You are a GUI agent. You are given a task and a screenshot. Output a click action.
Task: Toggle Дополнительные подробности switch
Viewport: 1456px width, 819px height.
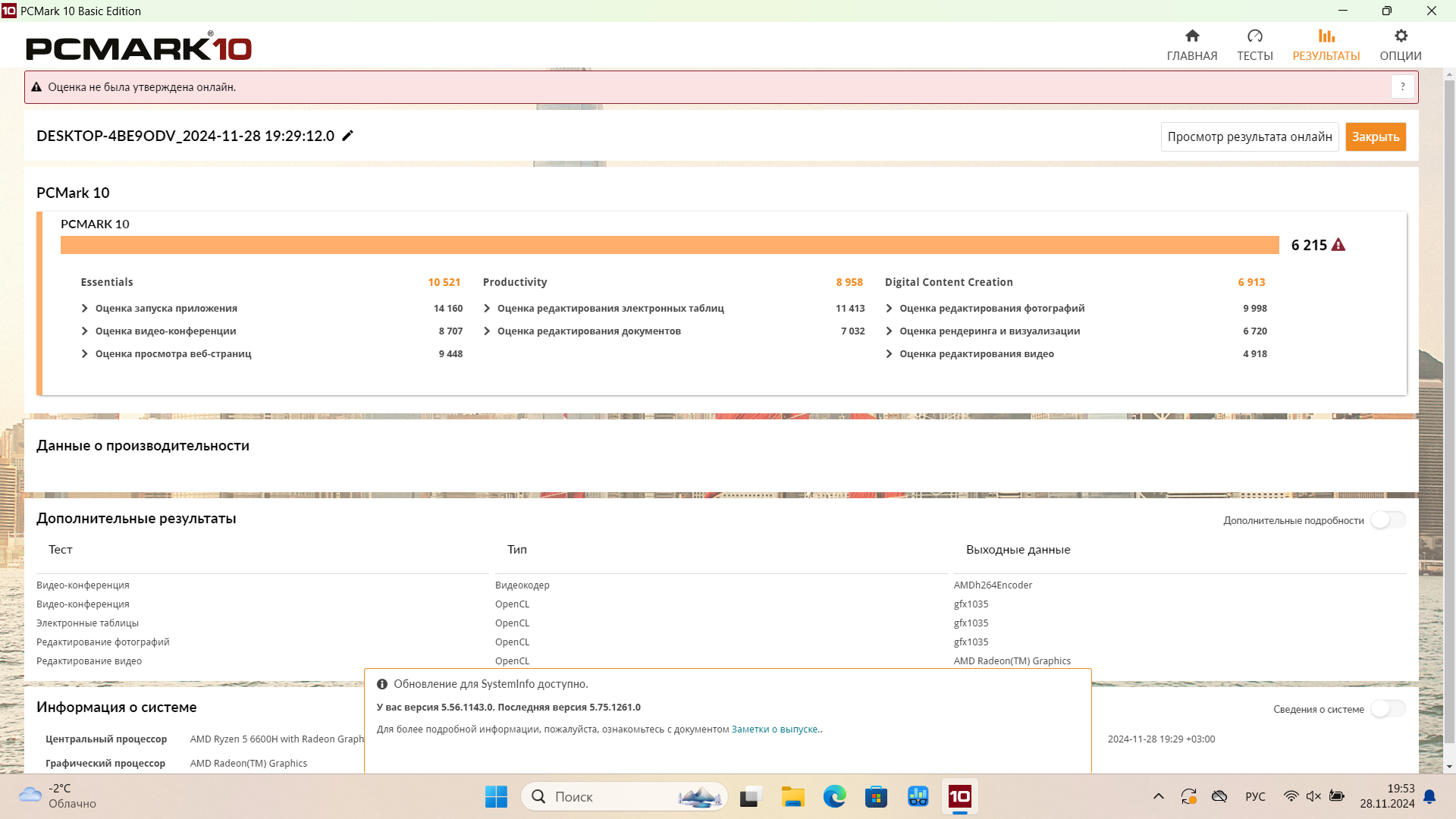click(1388, 520)
